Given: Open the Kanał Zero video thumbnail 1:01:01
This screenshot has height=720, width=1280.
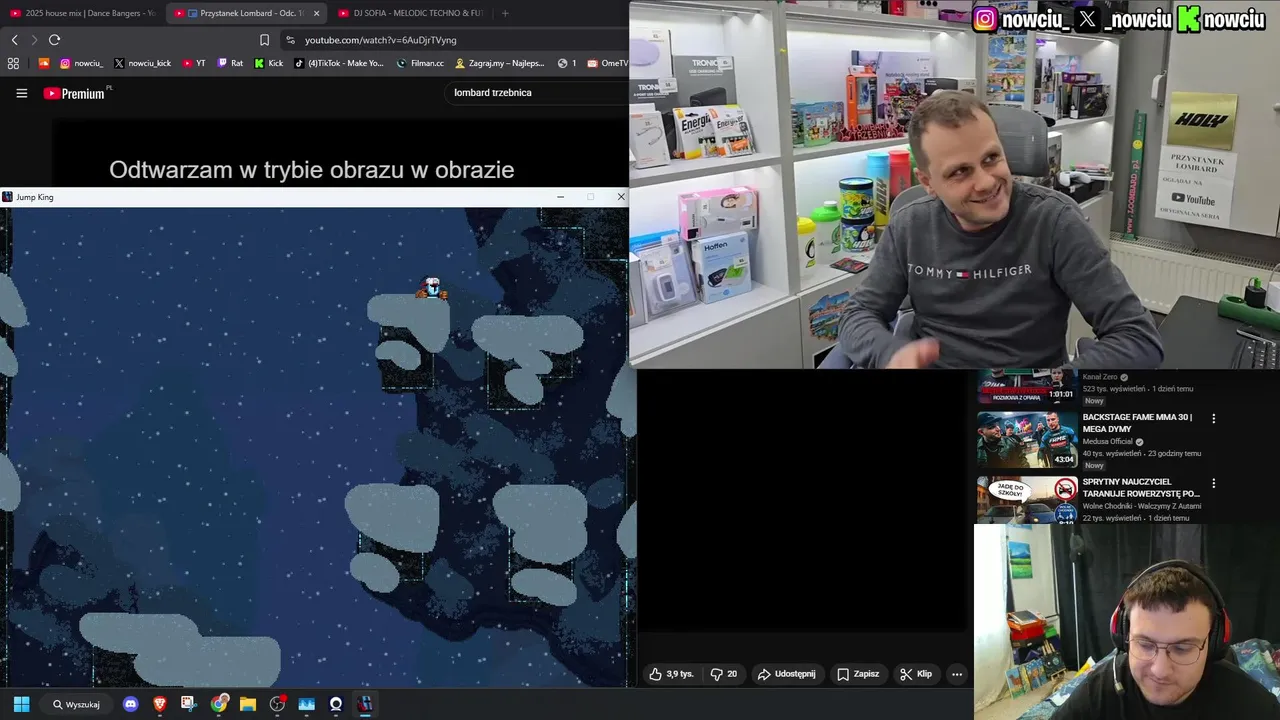Looking at the screenshot, I should [x=1027, y=386].
